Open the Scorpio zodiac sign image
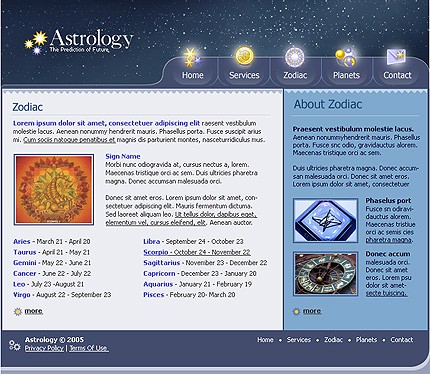Viewport: 430px width, 374px height. pyautogui.click(x=54, y=189)
